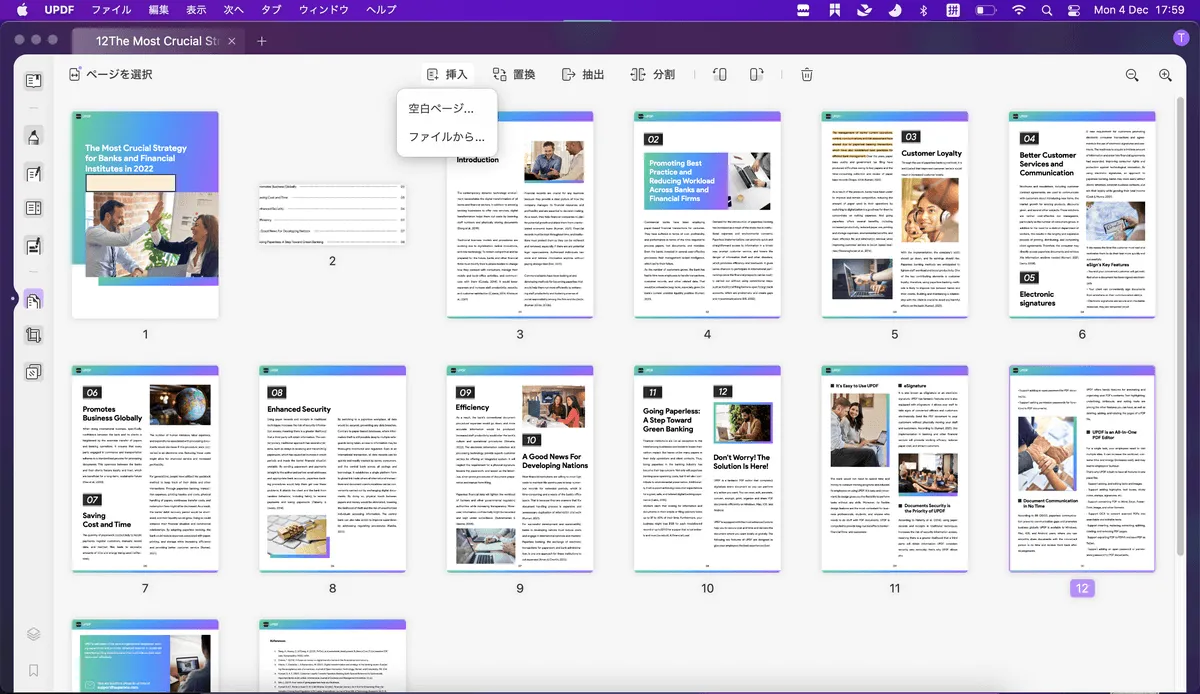Rotate pages counterclockwise icon

pos(720,75)
